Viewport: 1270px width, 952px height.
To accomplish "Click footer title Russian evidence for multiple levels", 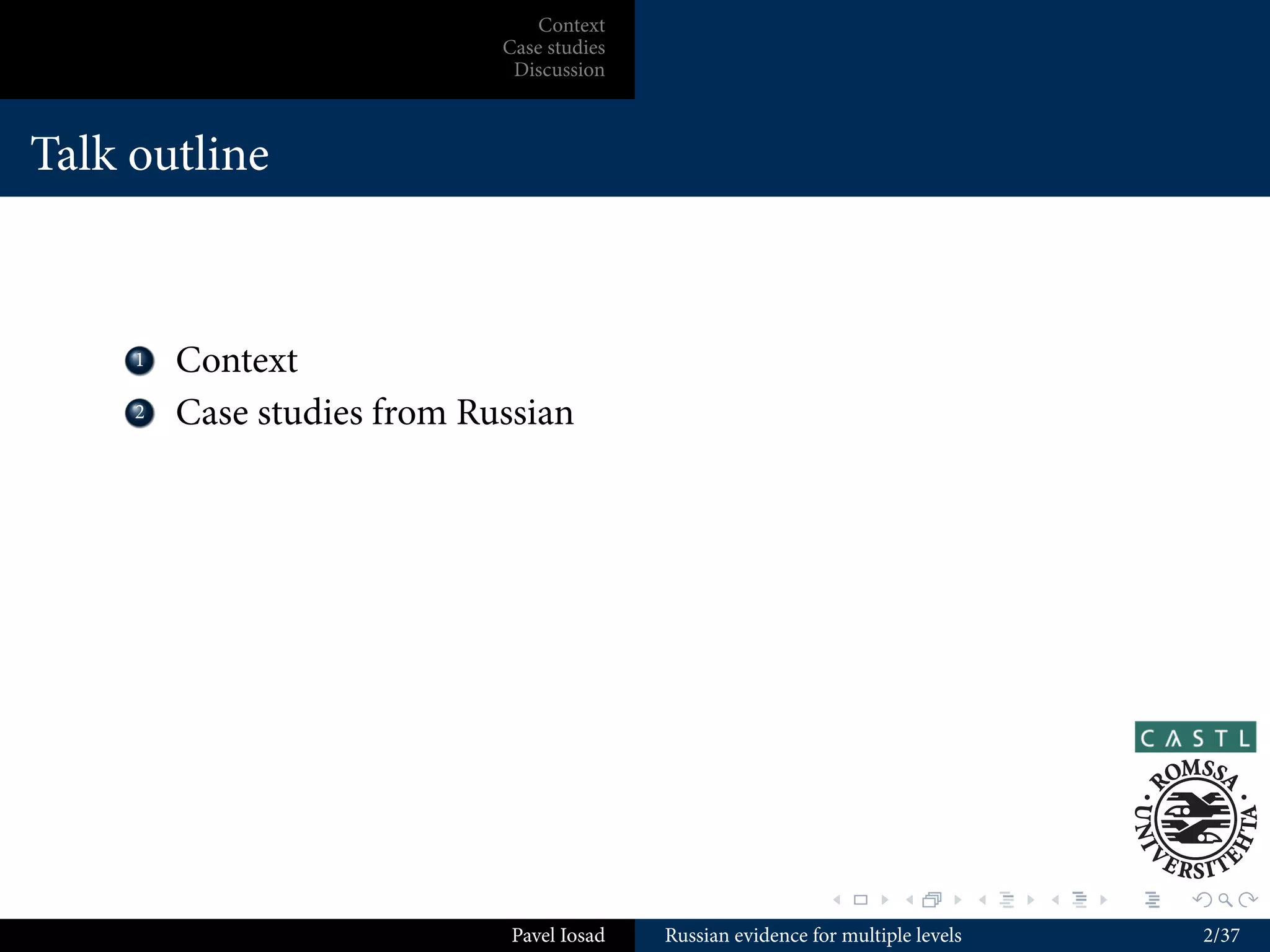I will [813, 935].
